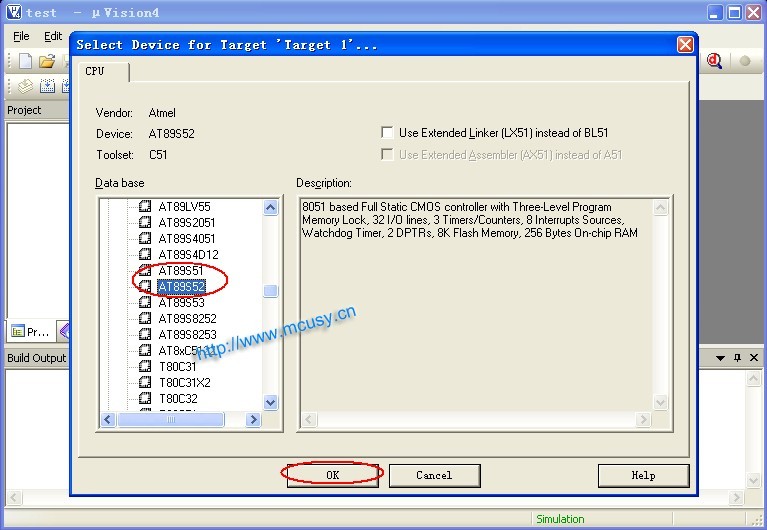
Task: Click the Find in files icon
Action: coord(714,61)
